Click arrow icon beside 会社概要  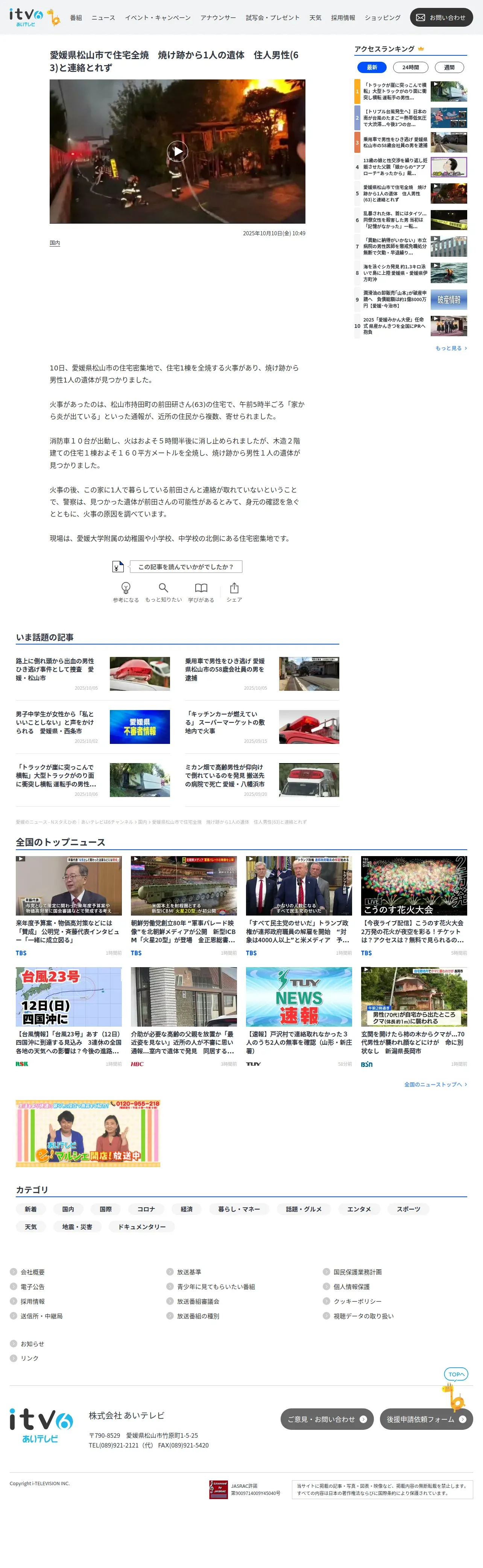(x=14, y=1272)
